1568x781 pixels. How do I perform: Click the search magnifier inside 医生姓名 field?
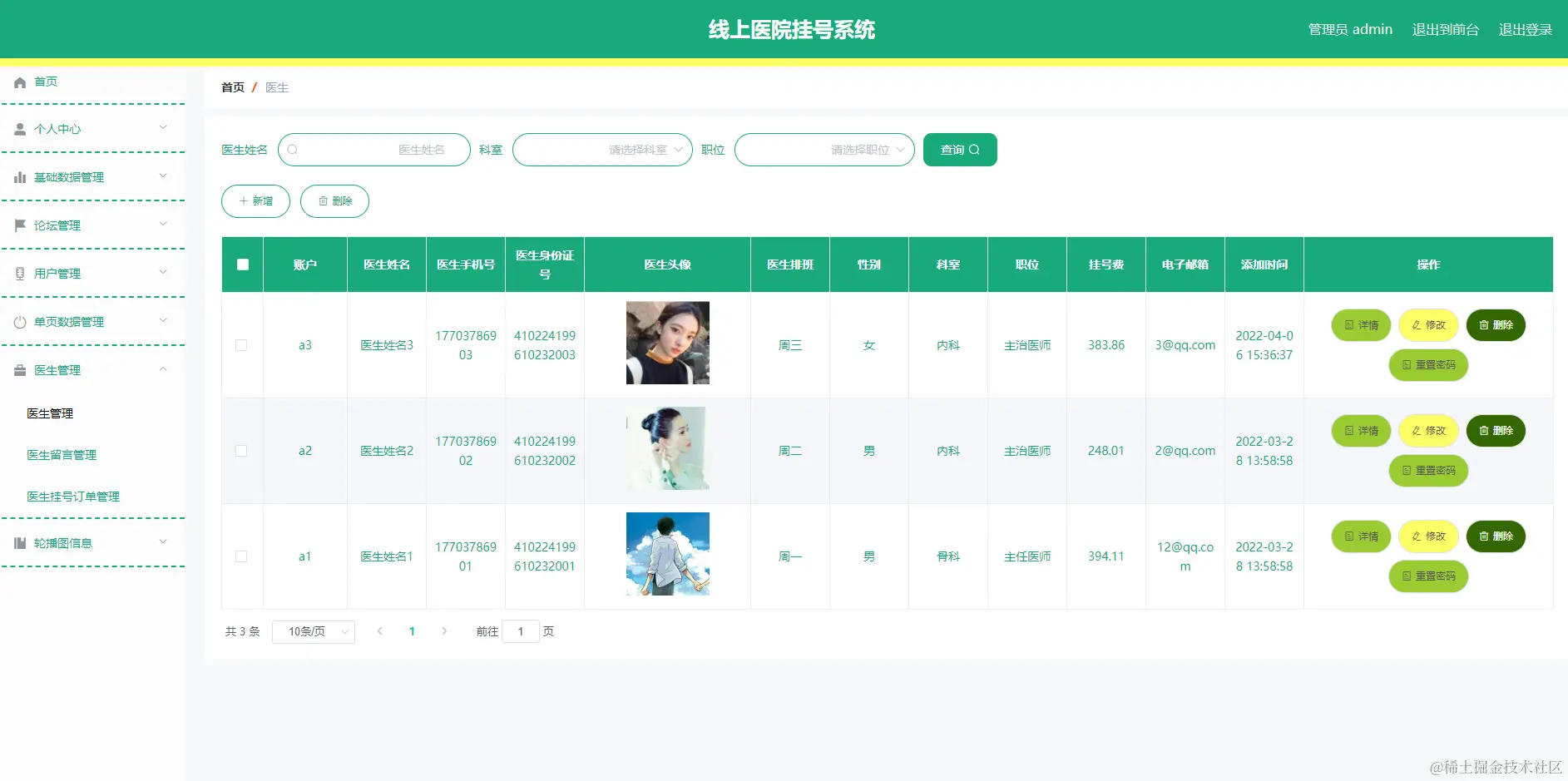293,150
